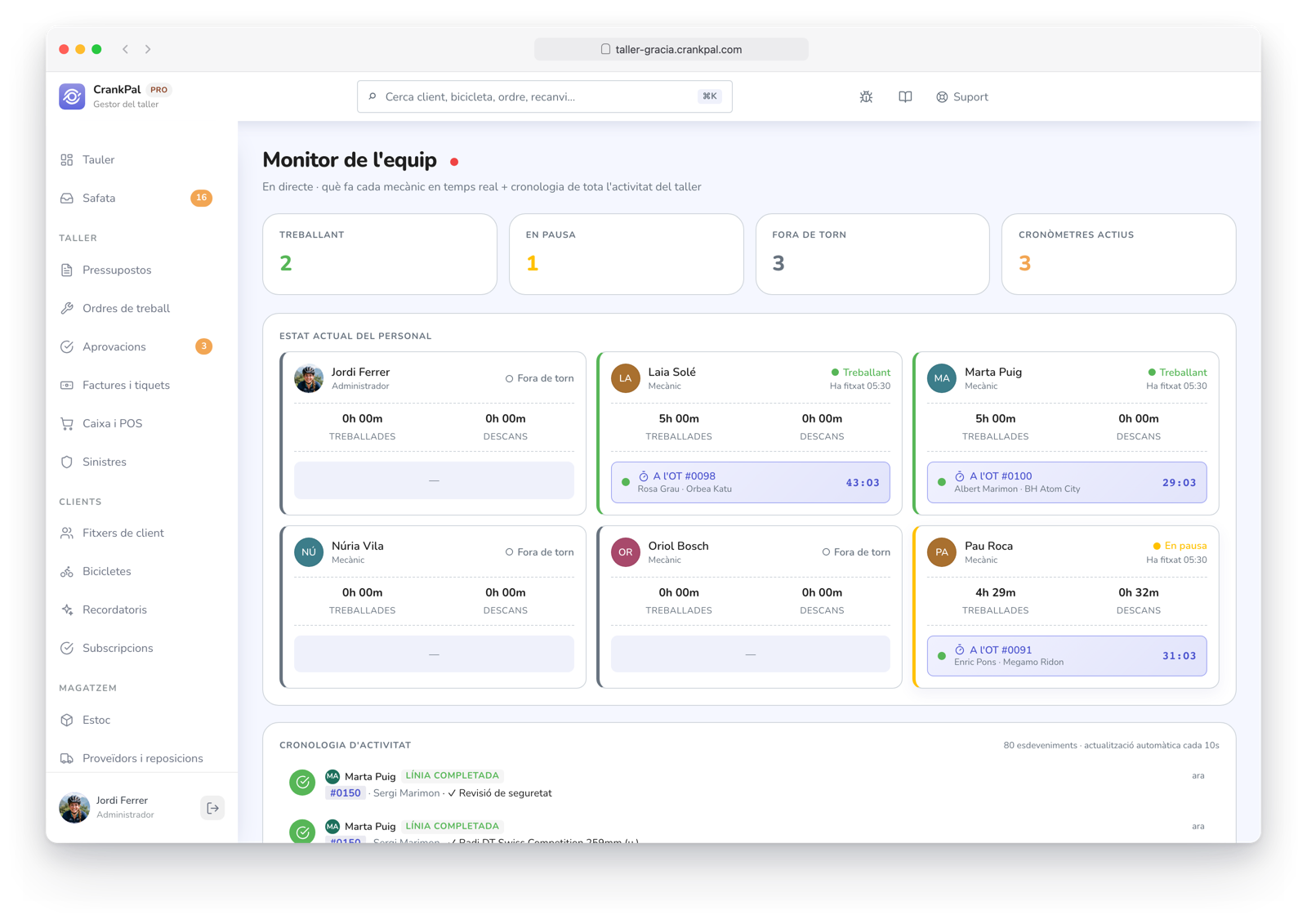Go back with browser back arrow
Screen dimensions: 1307x924
[x=126, y=49]
